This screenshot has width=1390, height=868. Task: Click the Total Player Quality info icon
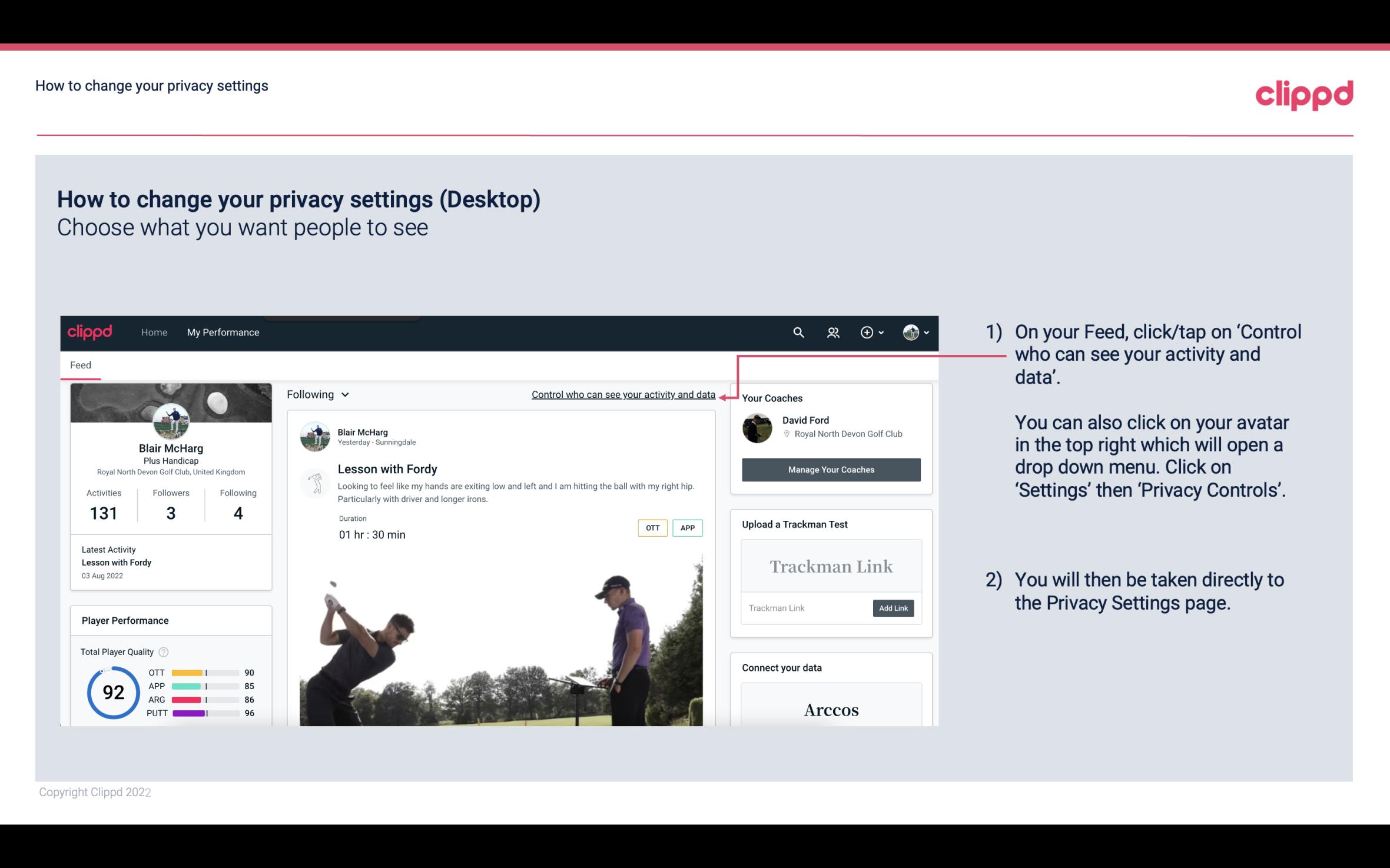pyautogui.click(x=164, y=652)
